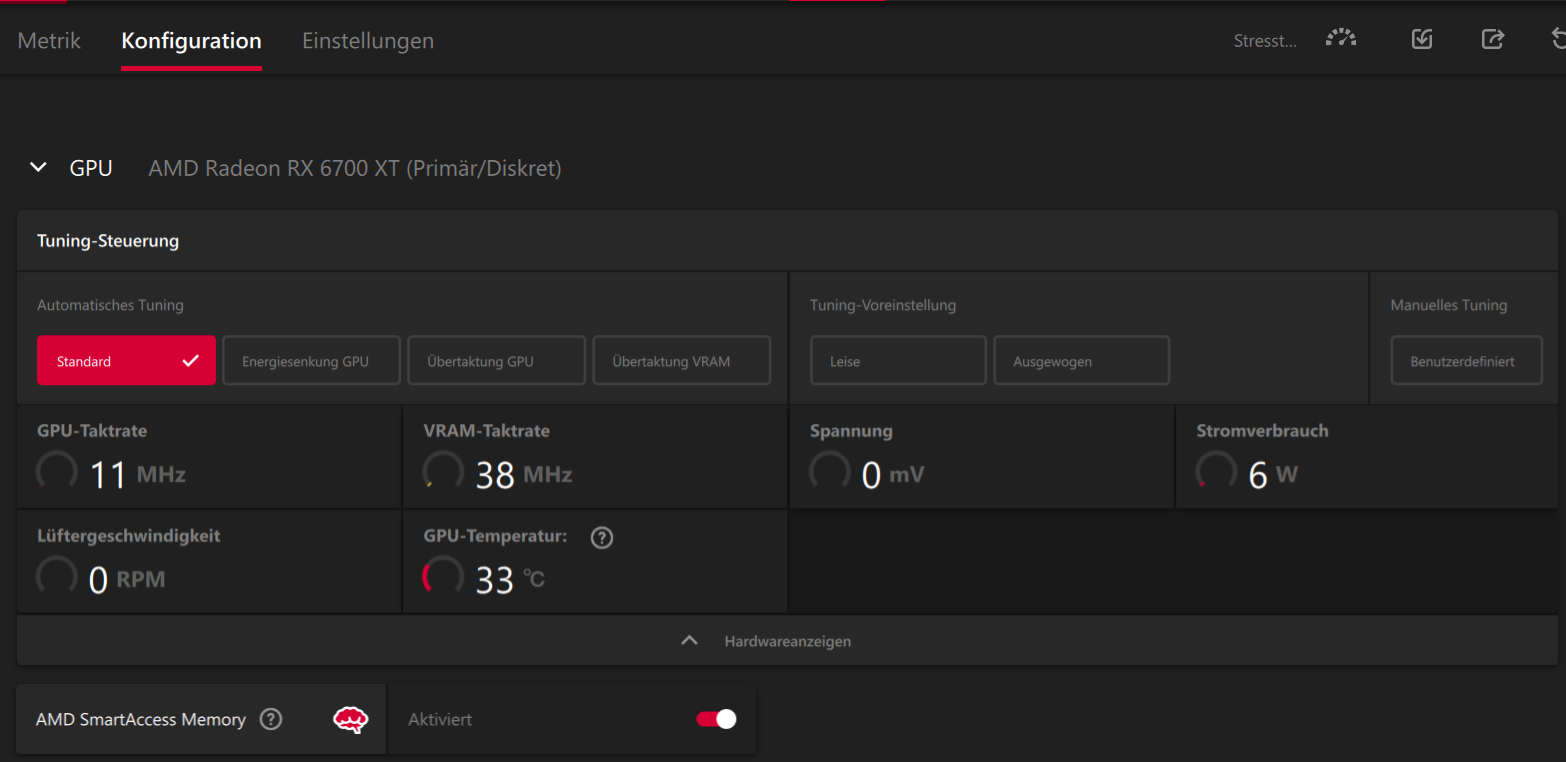The height and width of the screenshot is (762, 1566).
Task: Click the AMD Radeon RX 6700 XT label
Action: 355,168
